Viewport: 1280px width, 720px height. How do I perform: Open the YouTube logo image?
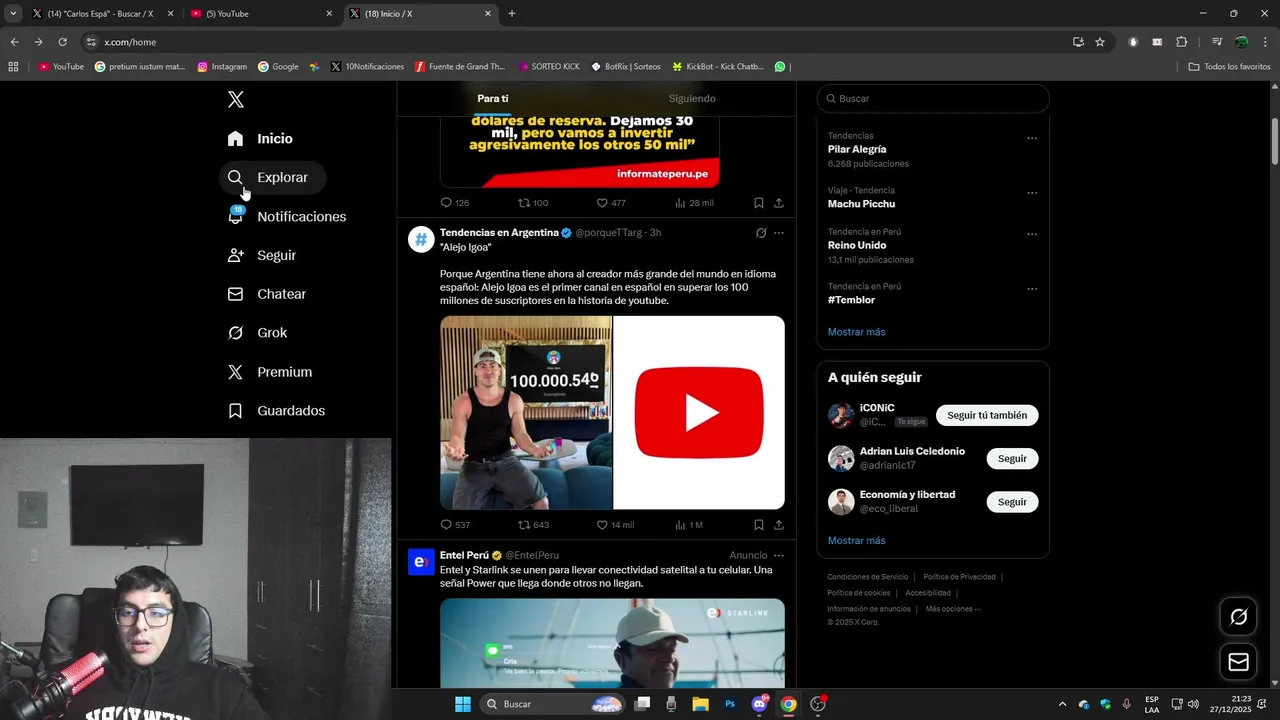pos(699,413)
